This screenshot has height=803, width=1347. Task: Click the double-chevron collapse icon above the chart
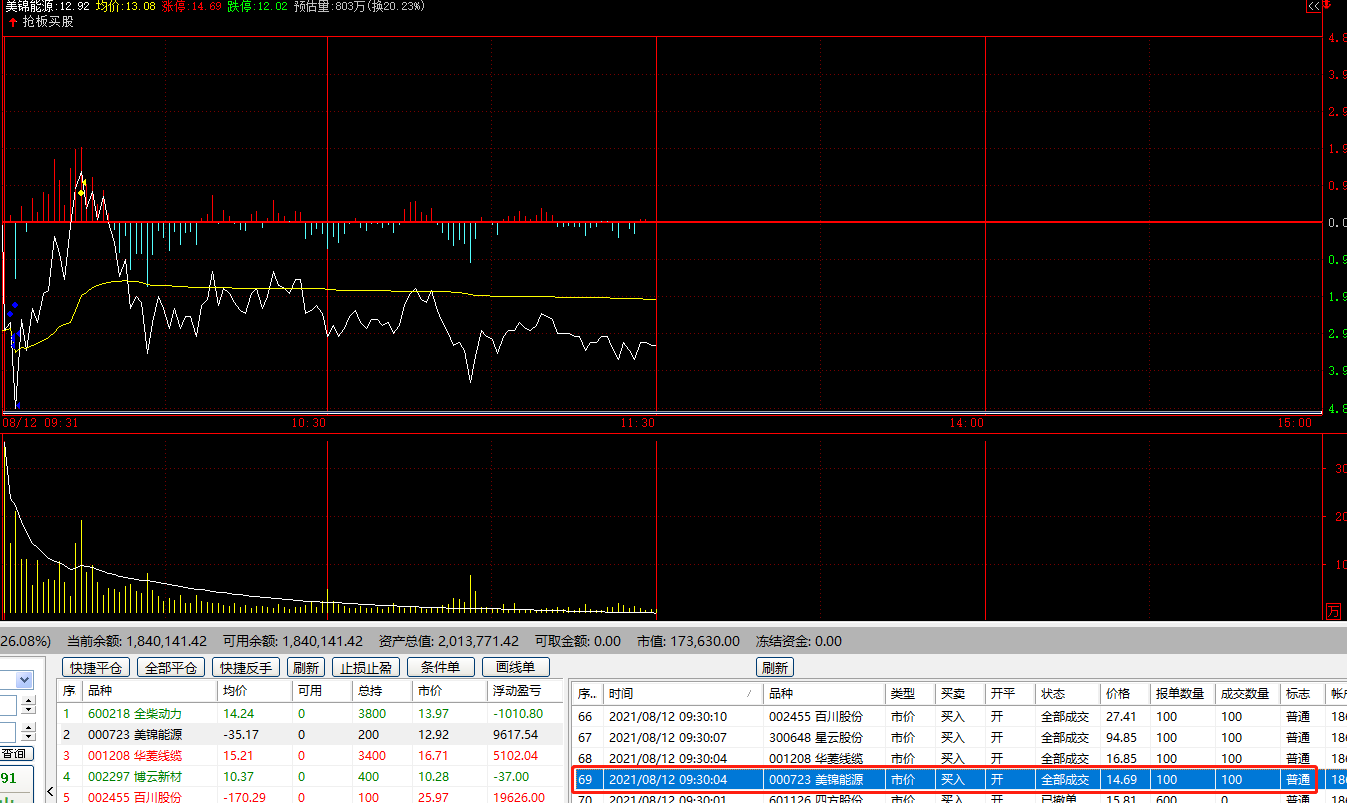point(1313,6)
